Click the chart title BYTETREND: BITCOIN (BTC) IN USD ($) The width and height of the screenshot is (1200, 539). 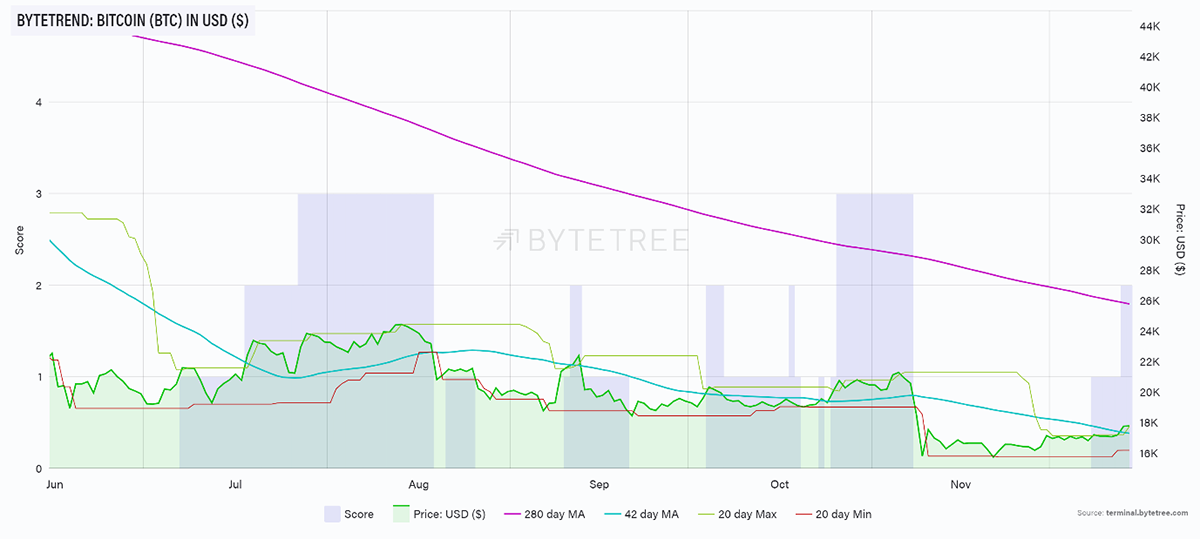click(133, 19)
